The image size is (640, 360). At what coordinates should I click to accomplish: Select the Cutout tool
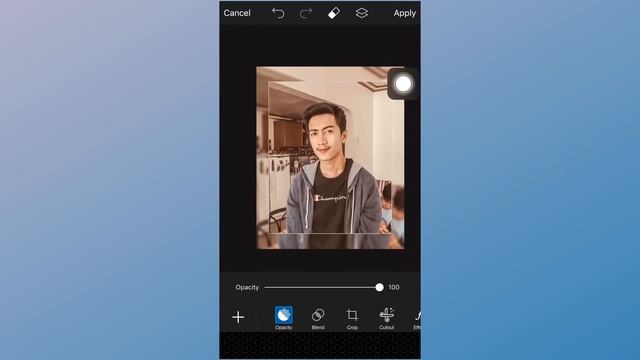coord(387,318)
